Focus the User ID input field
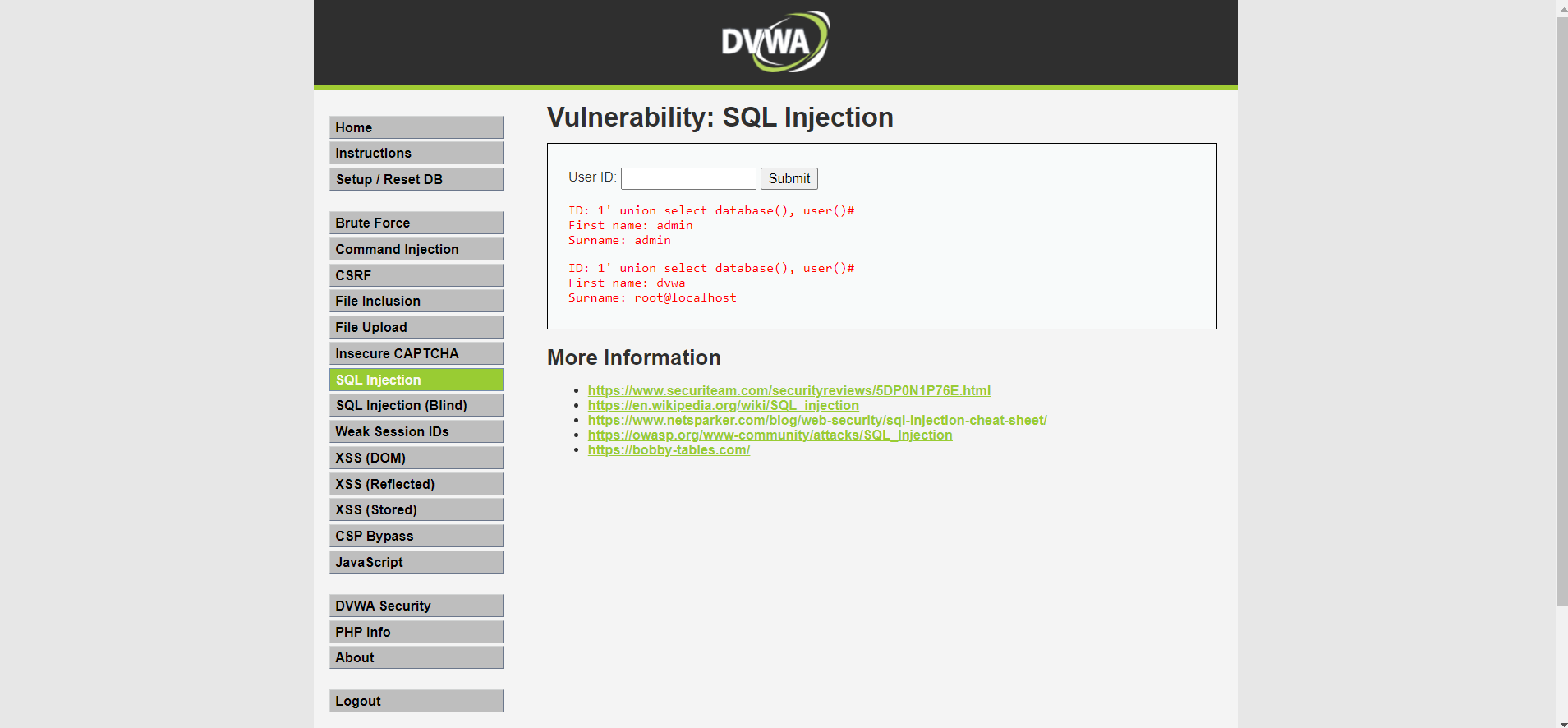This screenshot has height=728, width=1568. (688, 178)
